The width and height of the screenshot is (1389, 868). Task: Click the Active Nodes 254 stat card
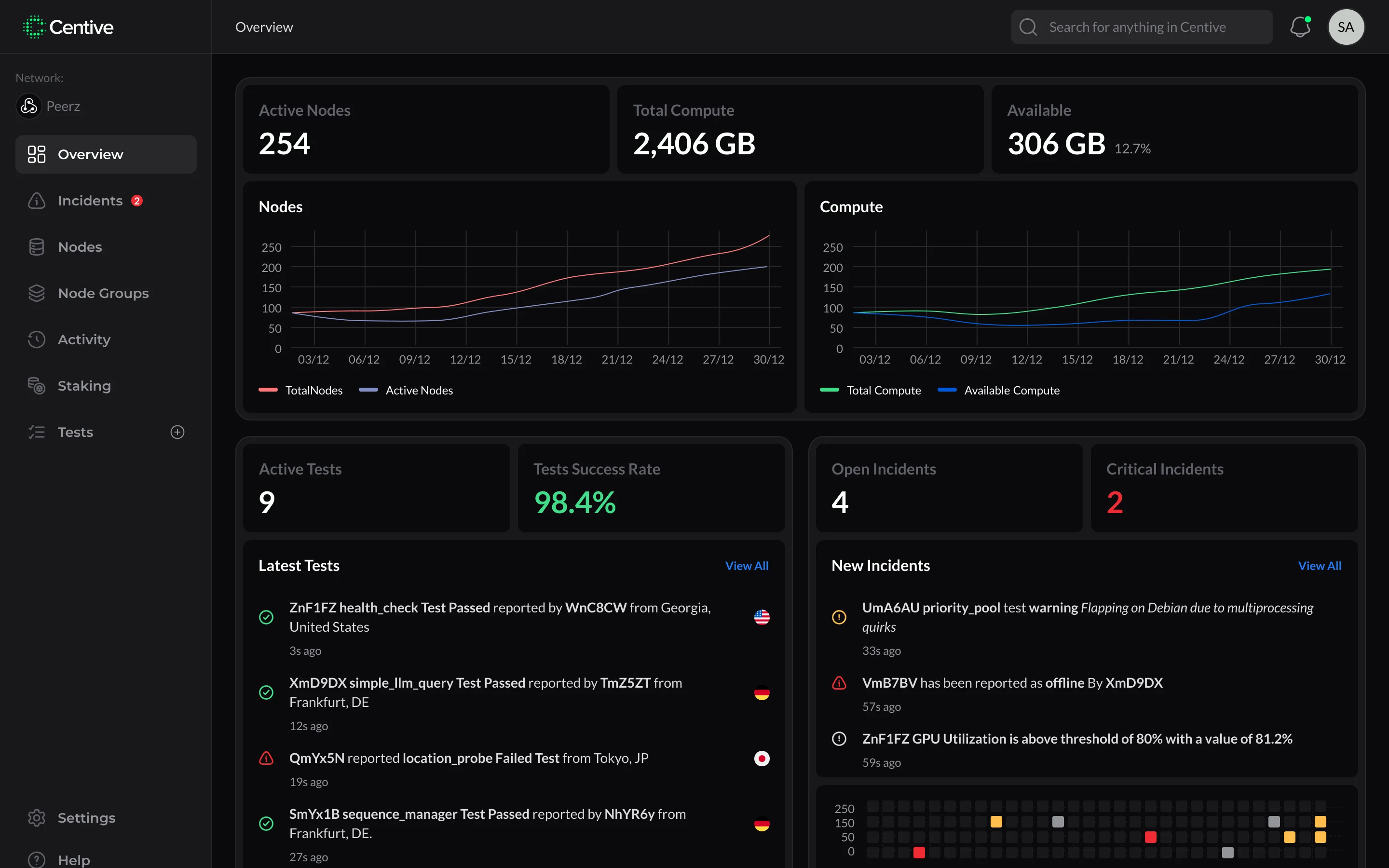click(x=426, y=129)
